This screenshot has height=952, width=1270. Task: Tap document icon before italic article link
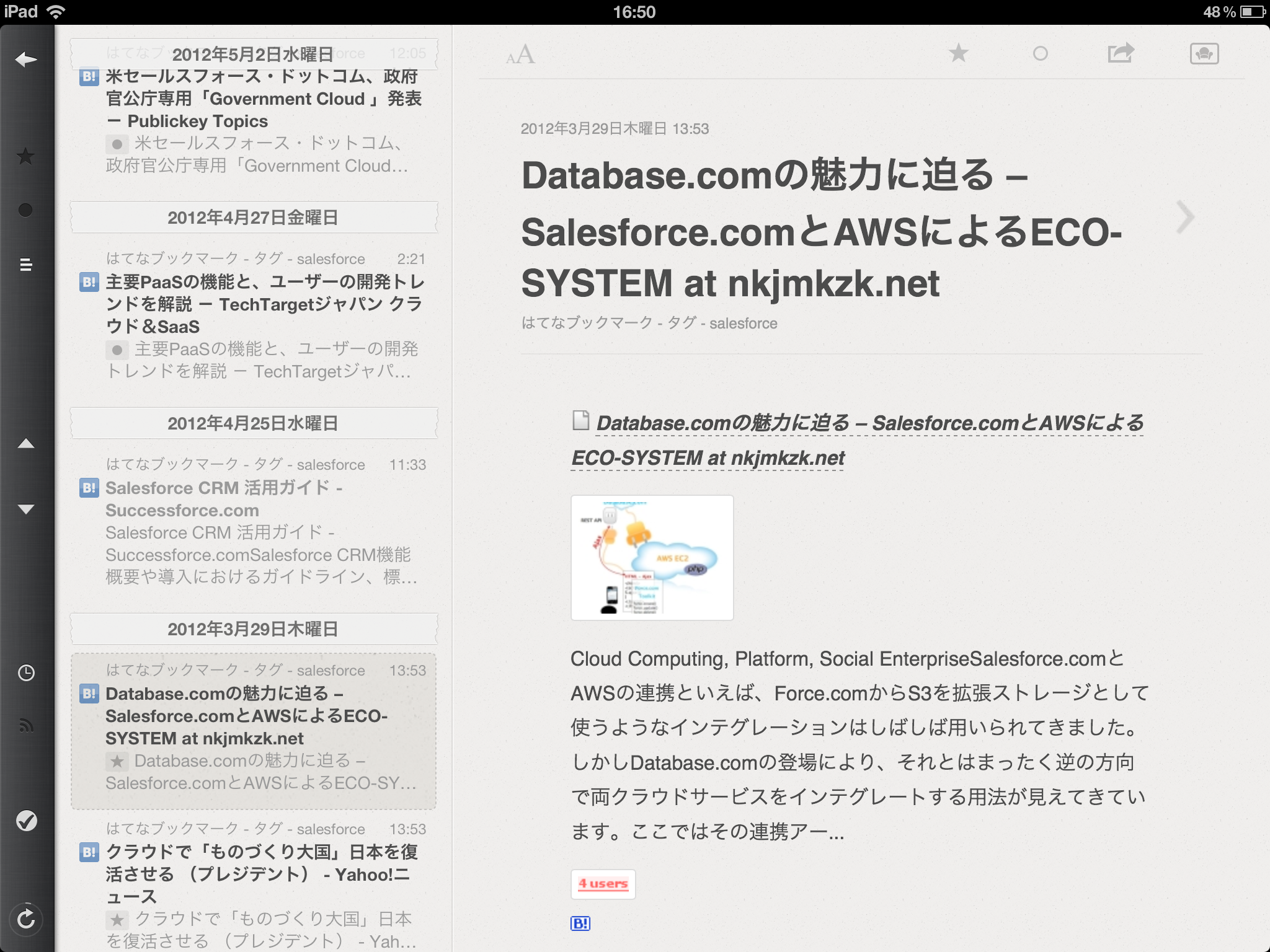pos(581,420)
